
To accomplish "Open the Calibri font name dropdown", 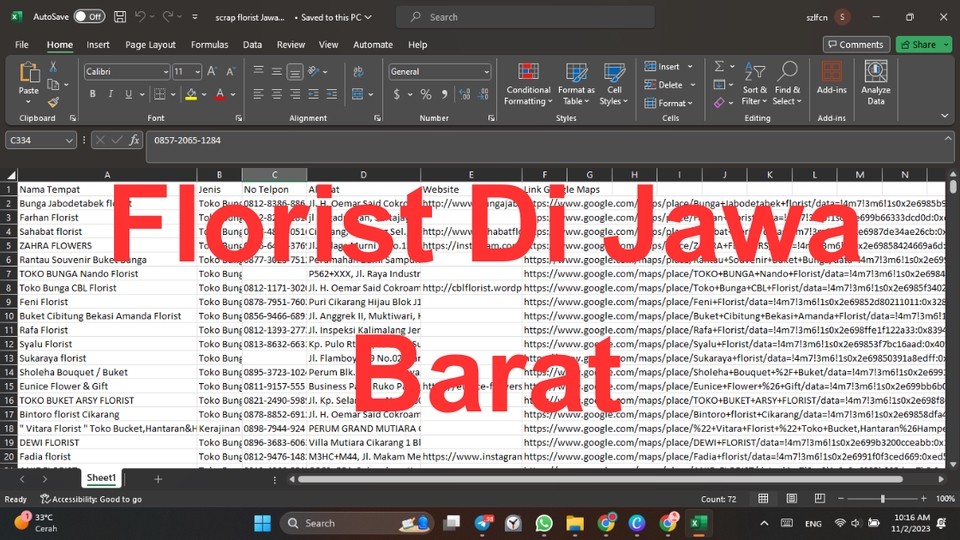I will 165,72.
